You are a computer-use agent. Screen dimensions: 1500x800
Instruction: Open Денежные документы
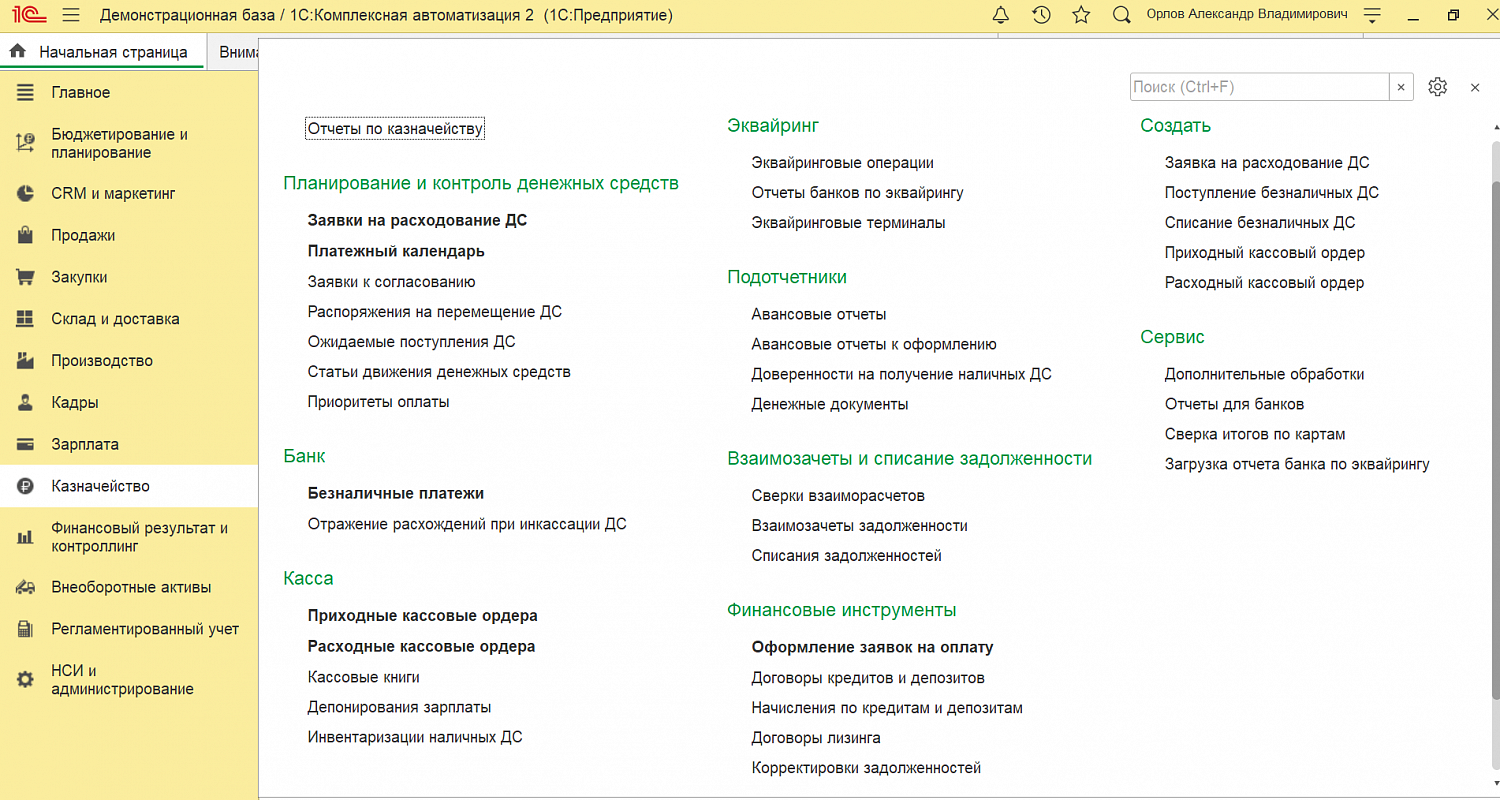830,404
